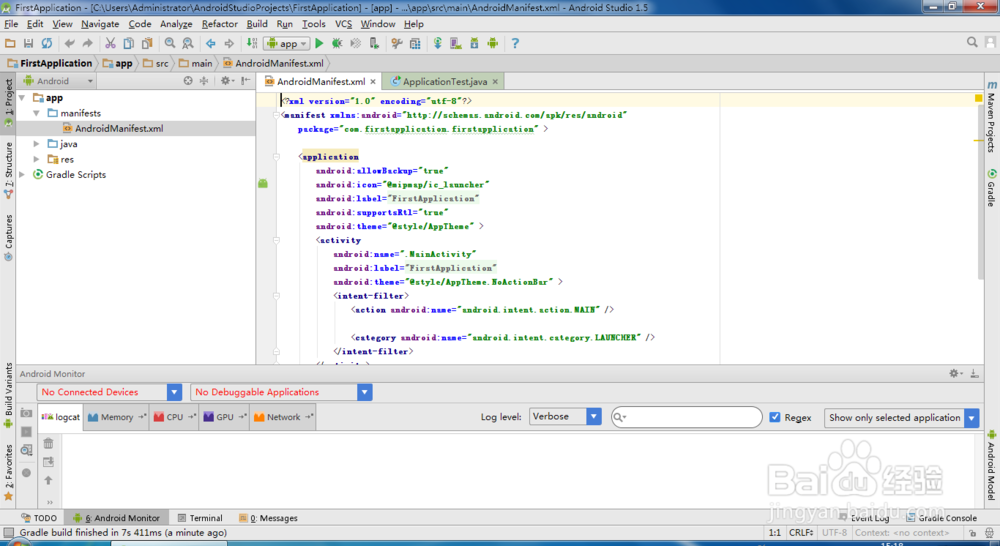
Task: Click the Make Project icon
Action: click(x=252, y=43)
